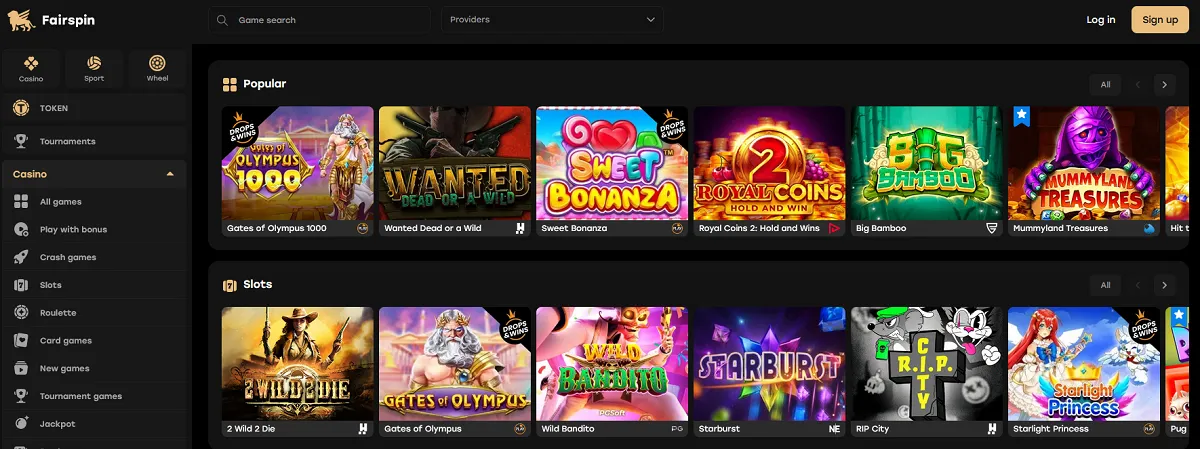Click the TOKEN coin icon
This screenshot has width=1200, height=449.
[x=20, y=108]
